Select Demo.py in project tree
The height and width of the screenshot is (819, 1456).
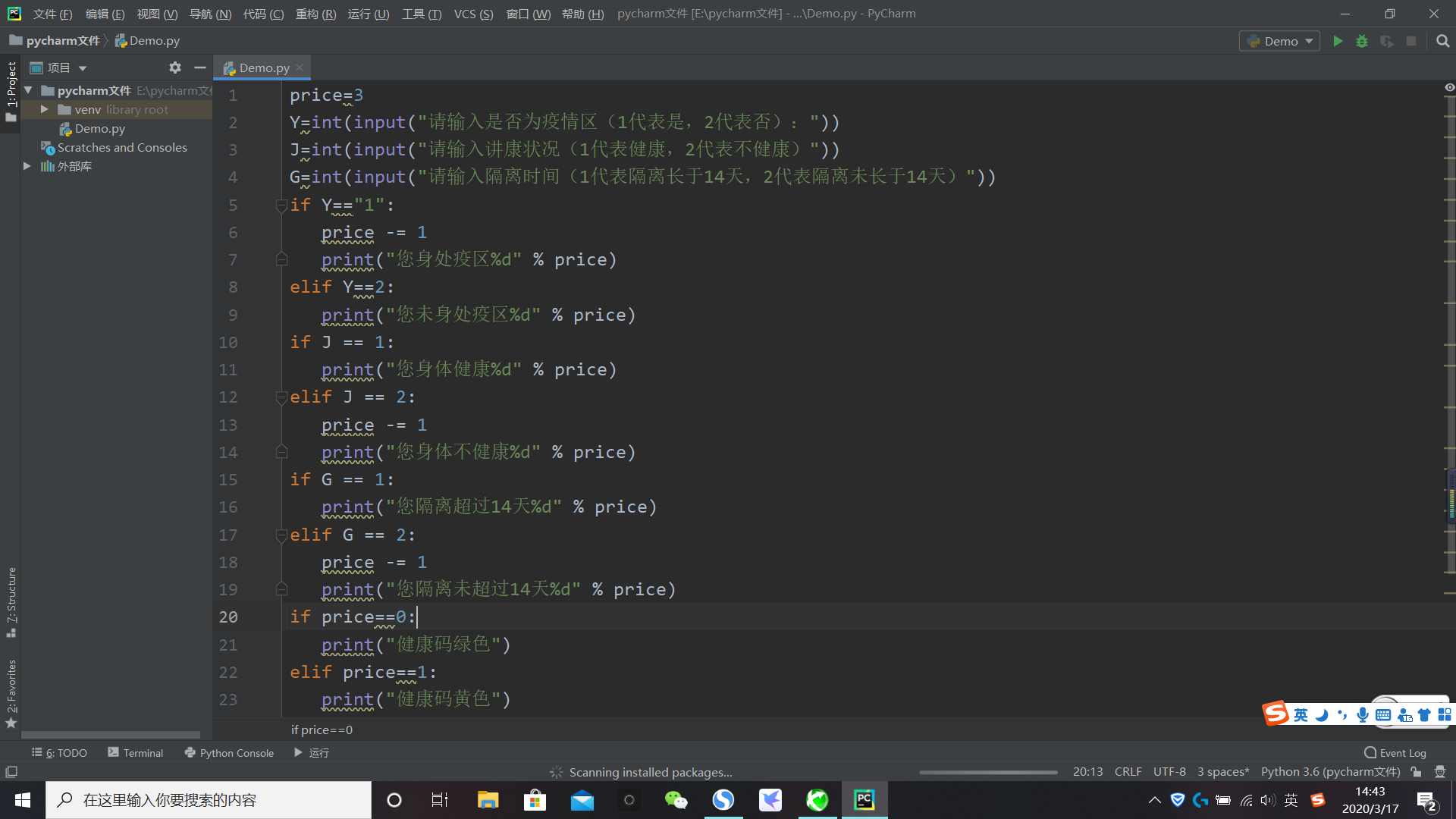(x=99, y=128)
